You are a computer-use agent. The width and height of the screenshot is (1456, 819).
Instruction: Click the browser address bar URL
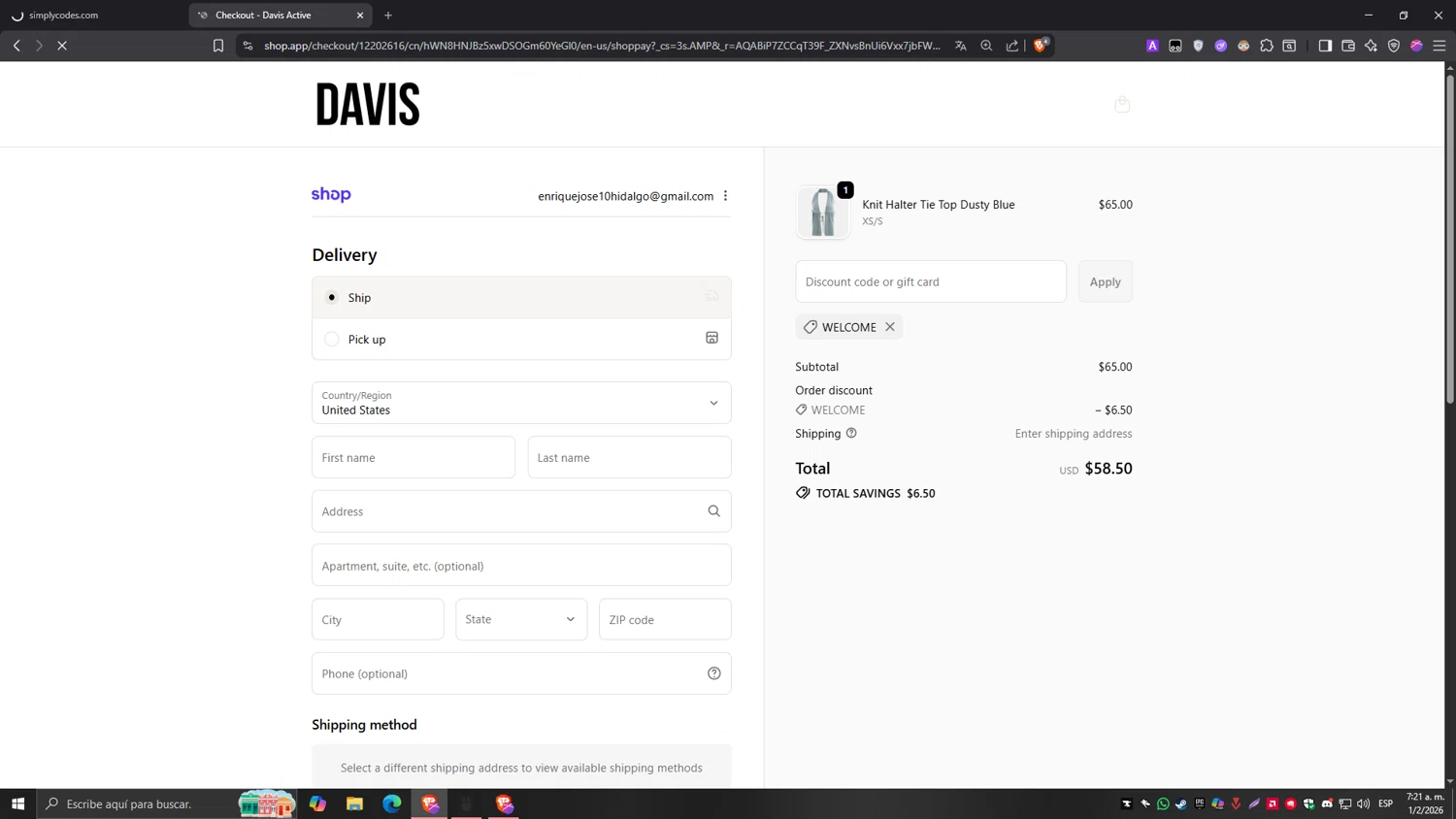tap(602, 46)
